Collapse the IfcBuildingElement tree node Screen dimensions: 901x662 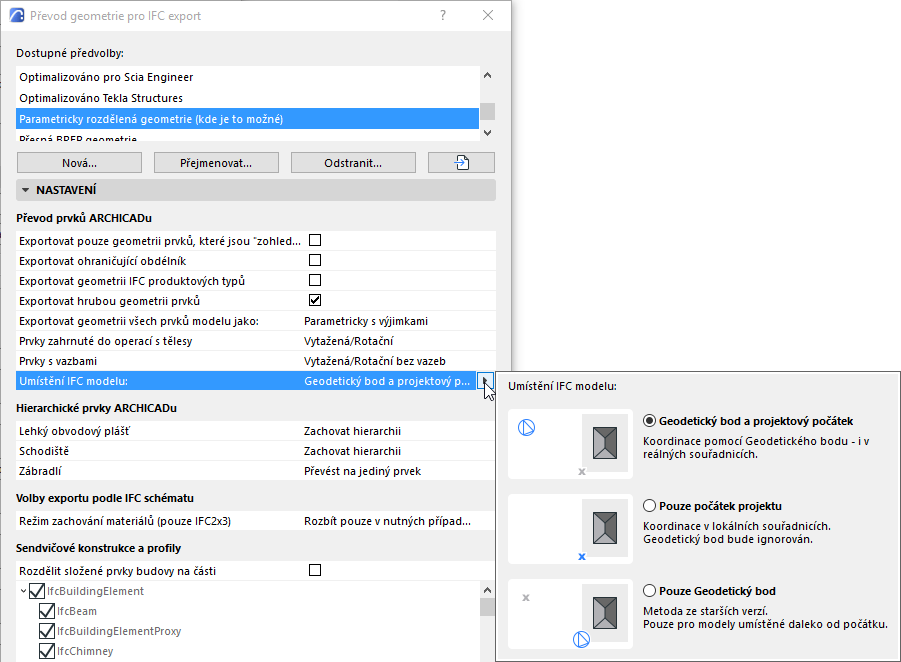tap(23, 591)
